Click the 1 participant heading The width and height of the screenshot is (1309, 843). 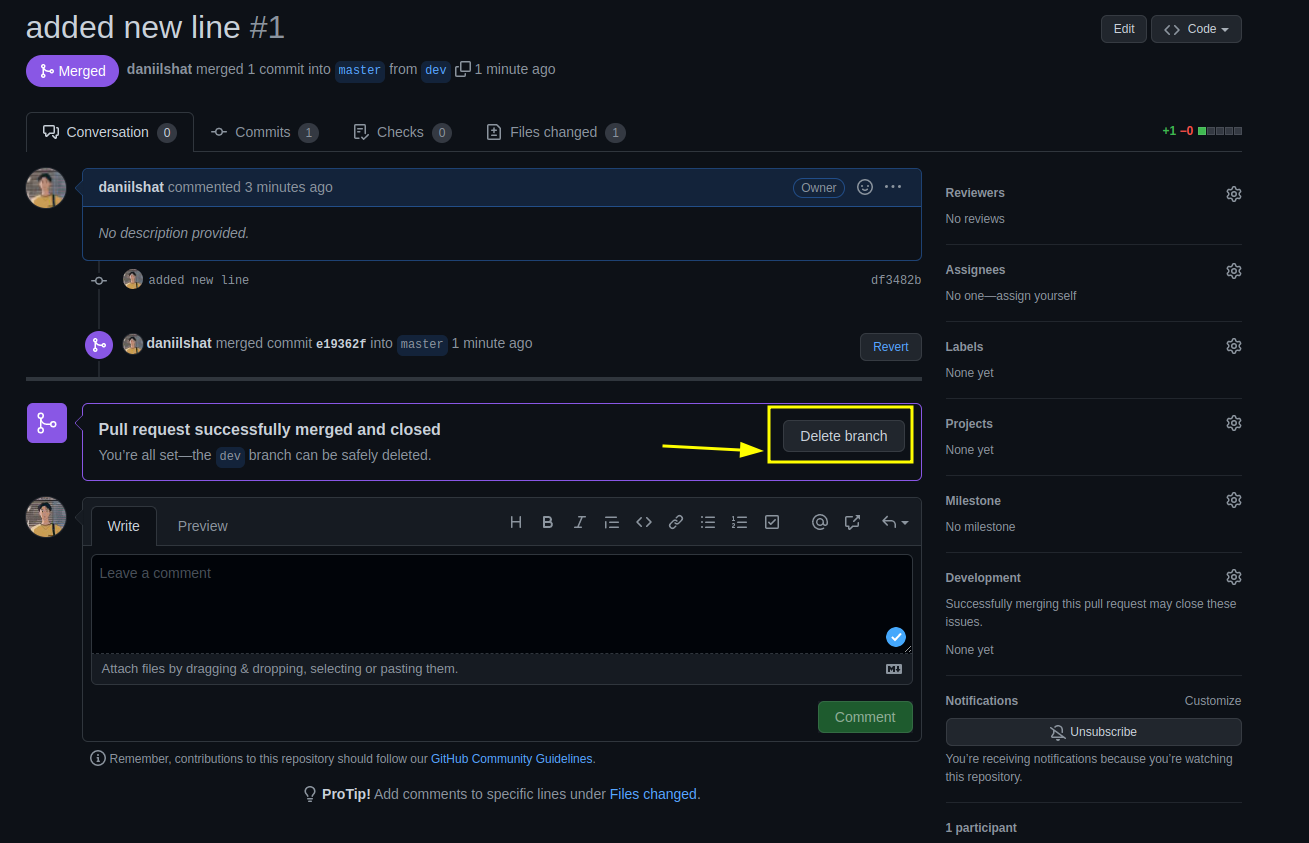981,828
